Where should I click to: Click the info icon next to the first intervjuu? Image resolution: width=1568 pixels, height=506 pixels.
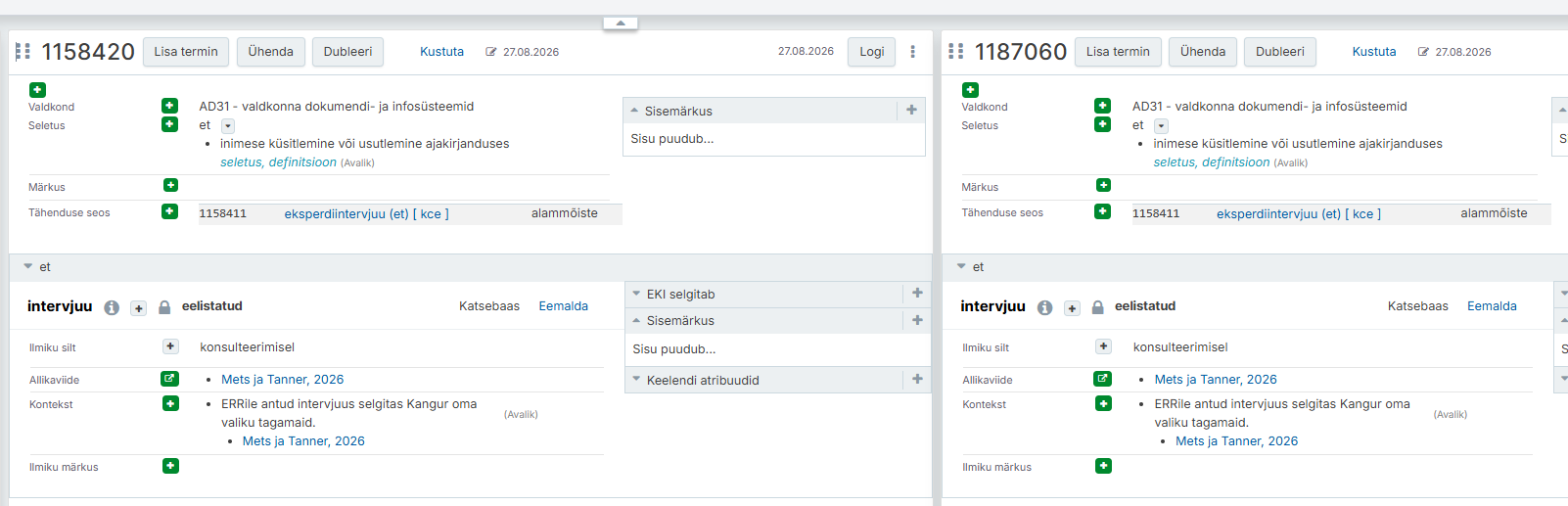click(x=112, y=307)
